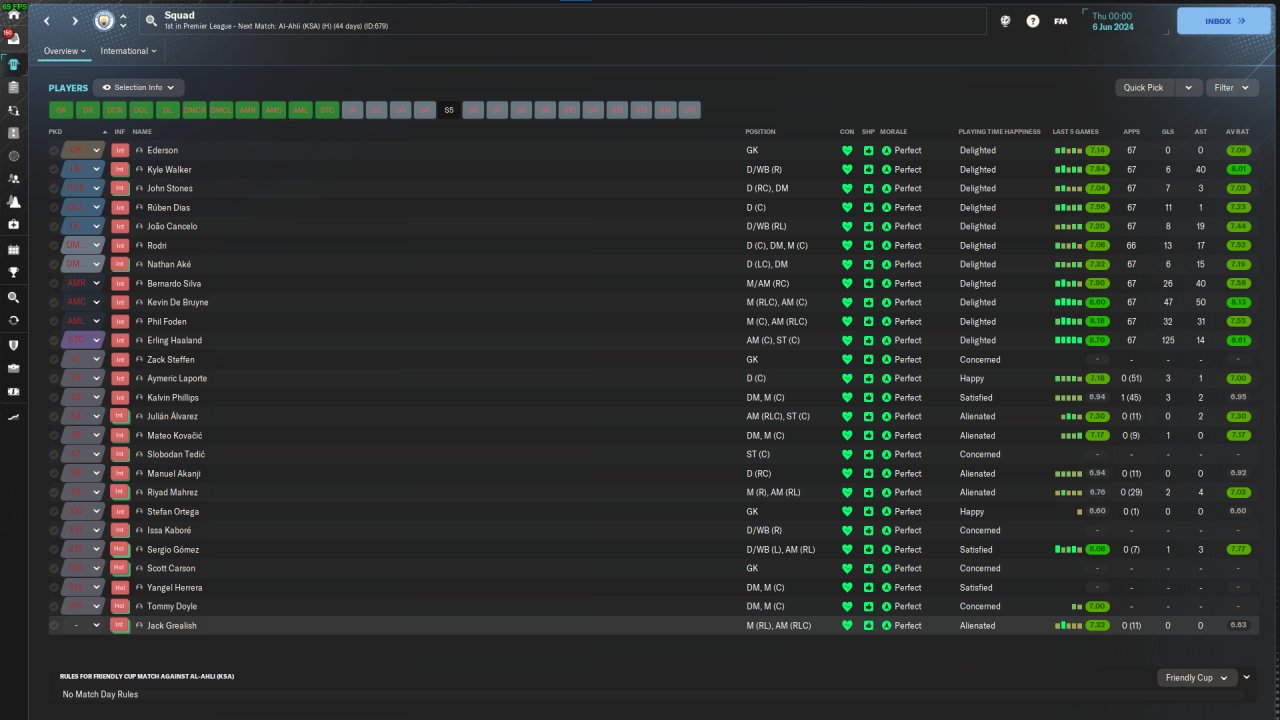1280x720 pixels.
Task: Open the Scouting magnifier icon in the sidebar
Action: click(14, 298)
